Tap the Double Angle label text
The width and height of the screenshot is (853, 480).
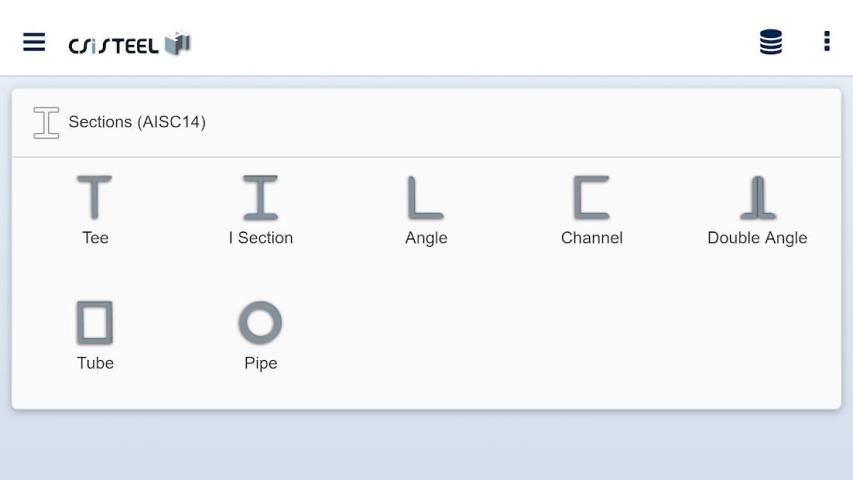point(757,238)
